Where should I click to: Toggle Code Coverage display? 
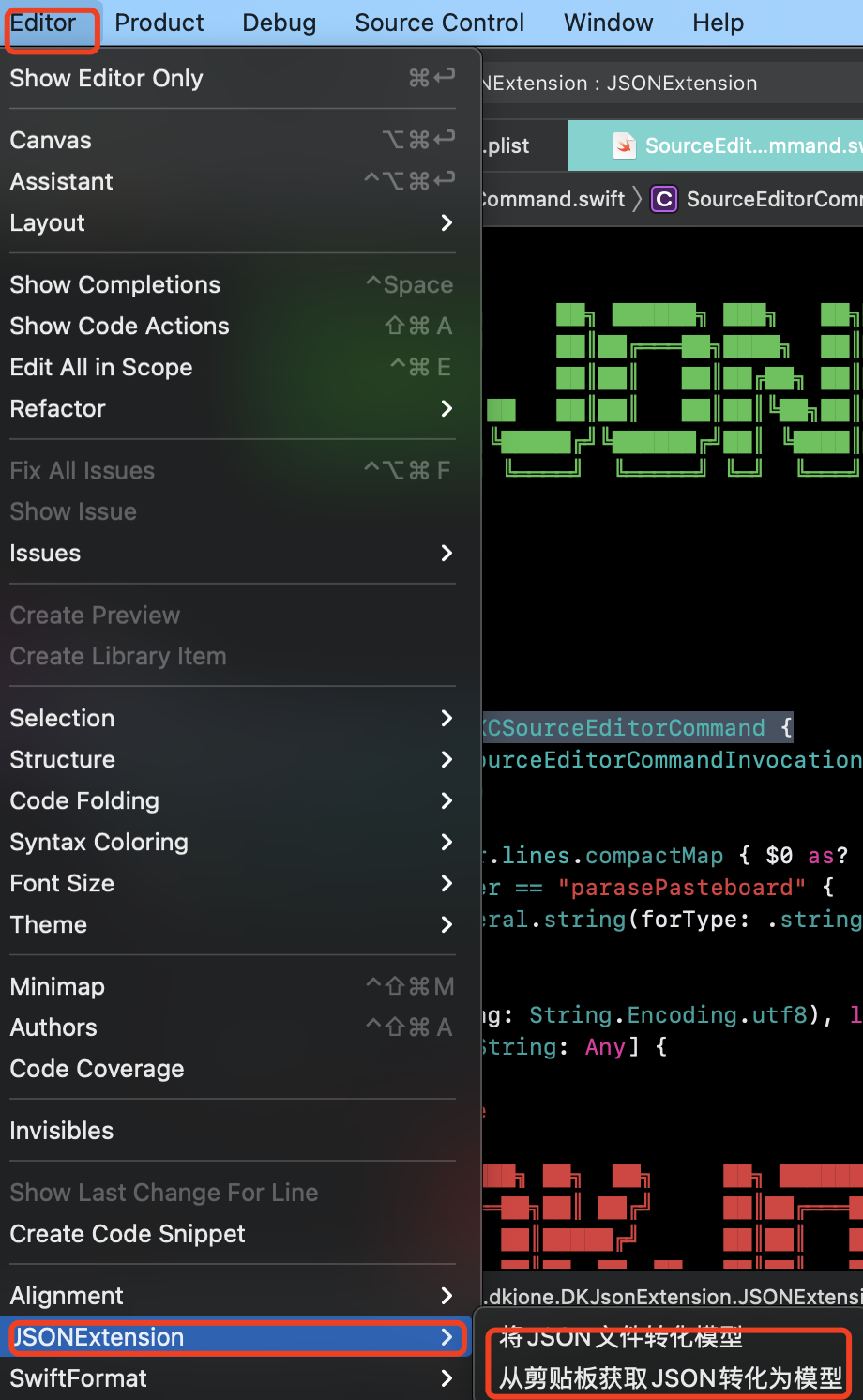point(233,1069)
